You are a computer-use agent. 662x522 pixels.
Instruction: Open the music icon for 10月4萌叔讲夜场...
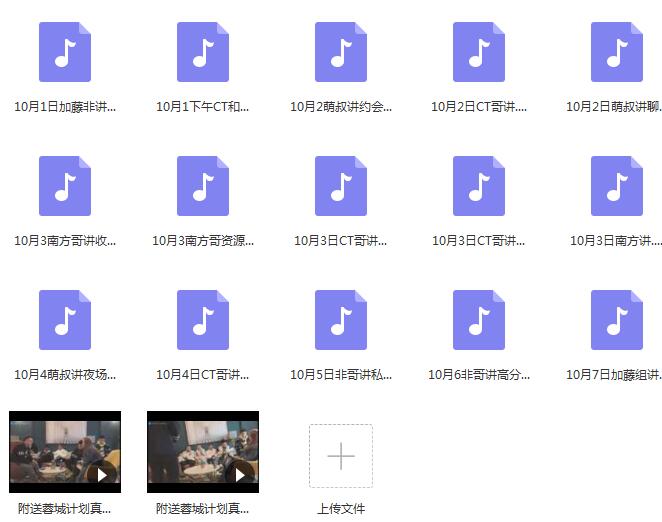click(65, 320)
